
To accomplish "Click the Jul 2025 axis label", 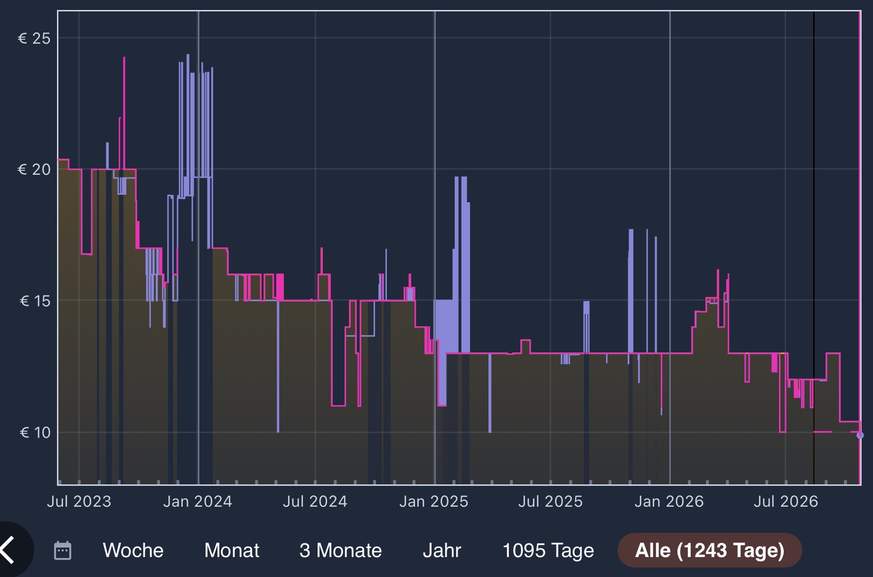I will click(551, 502).
